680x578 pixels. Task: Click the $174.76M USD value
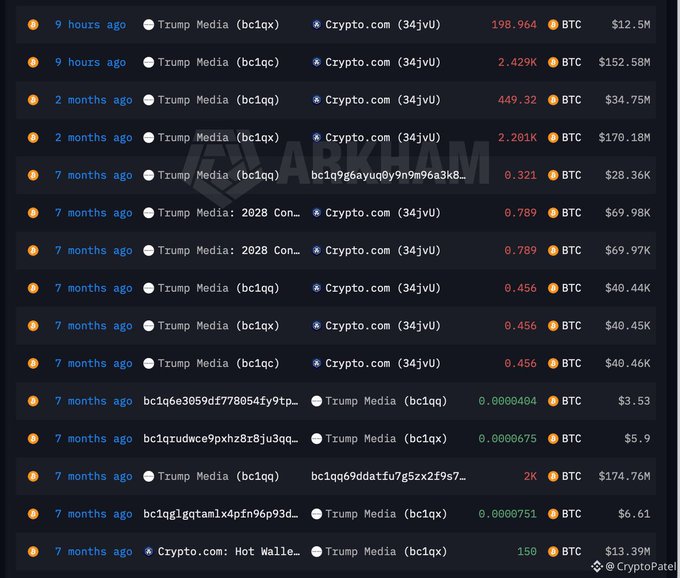(624, 477)
